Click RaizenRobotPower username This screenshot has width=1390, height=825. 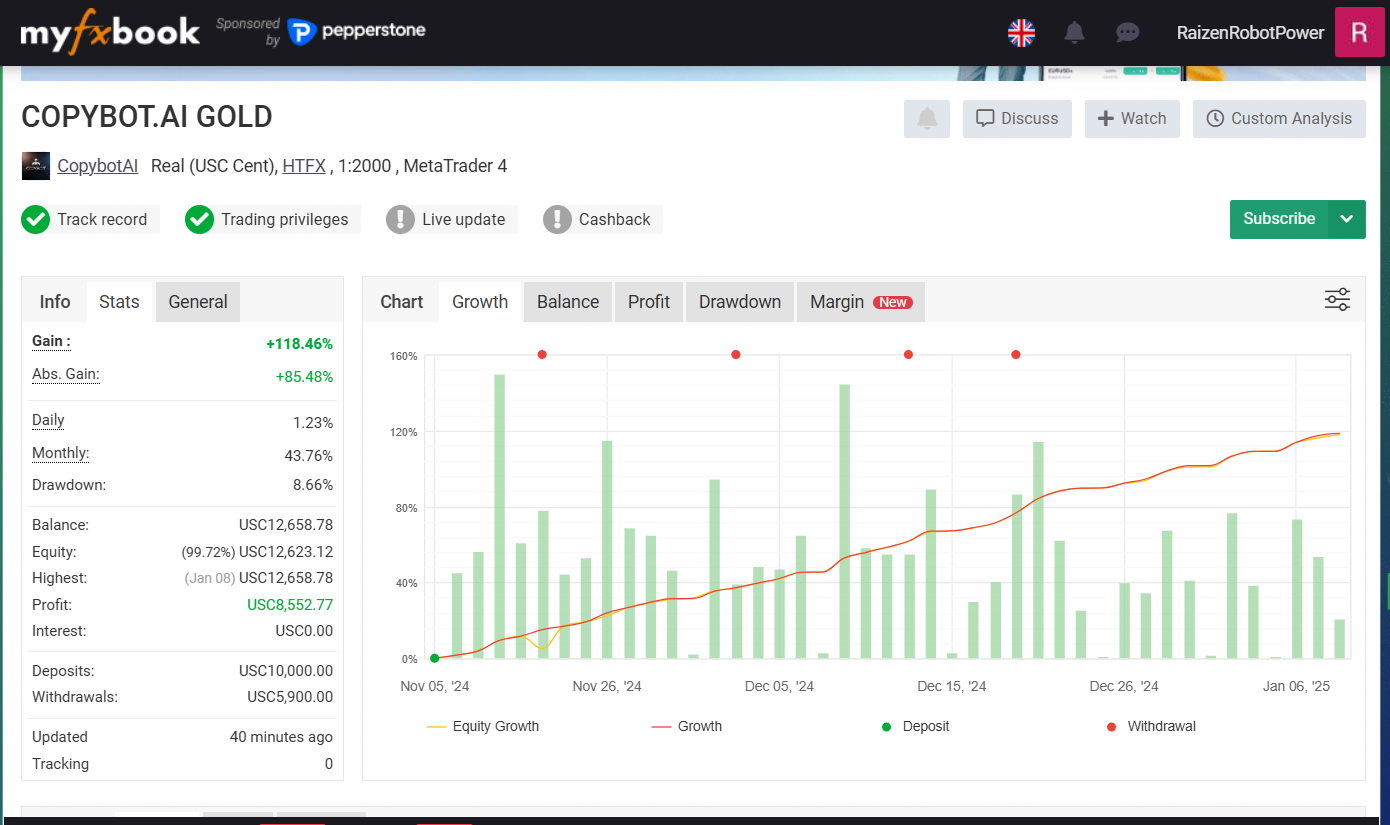click(1250, 33)
